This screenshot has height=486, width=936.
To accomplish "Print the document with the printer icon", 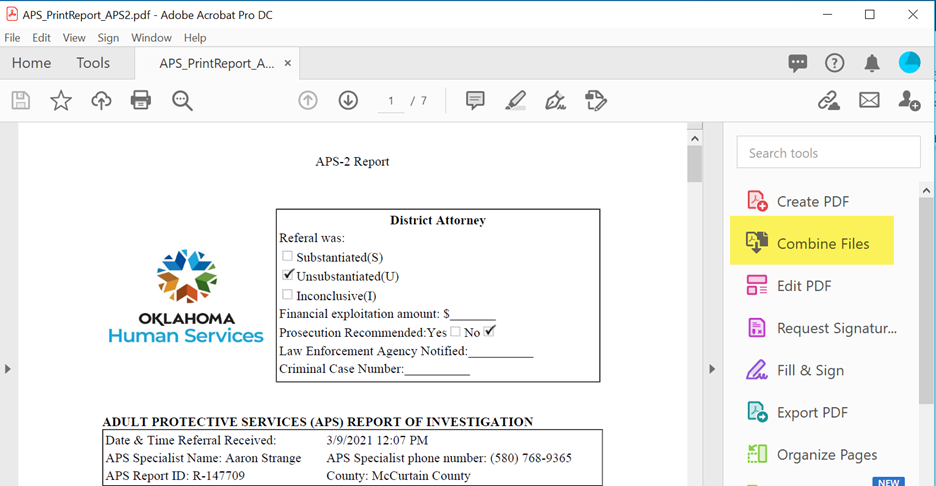I will pos(141,100).
